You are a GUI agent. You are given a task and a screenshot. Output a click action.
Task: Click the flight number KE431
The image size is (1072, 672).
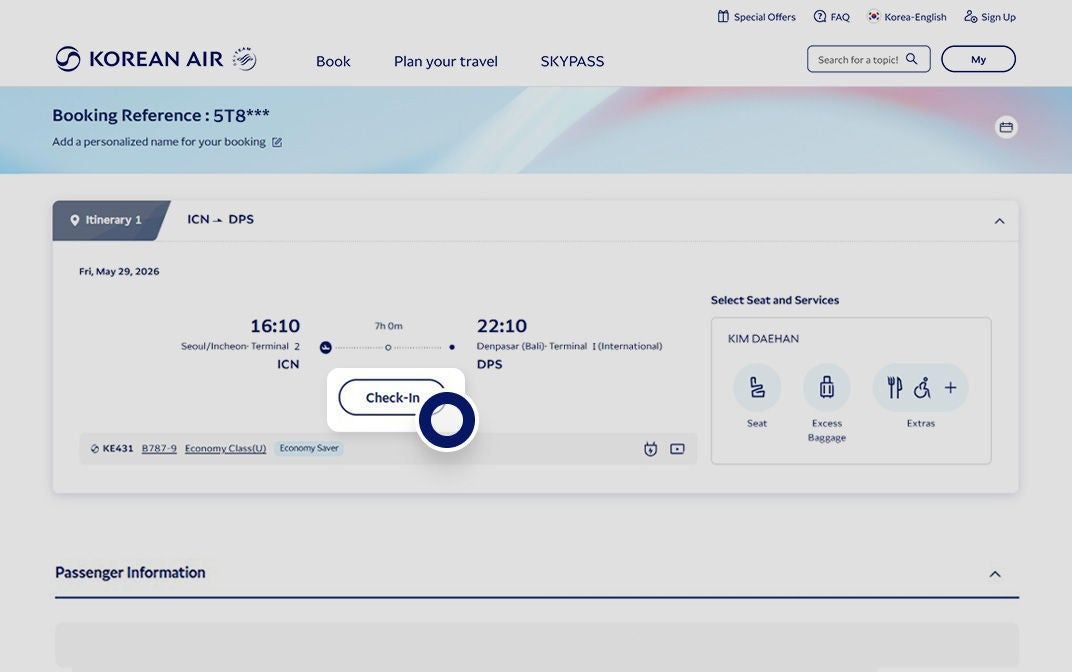coord(118,448)
